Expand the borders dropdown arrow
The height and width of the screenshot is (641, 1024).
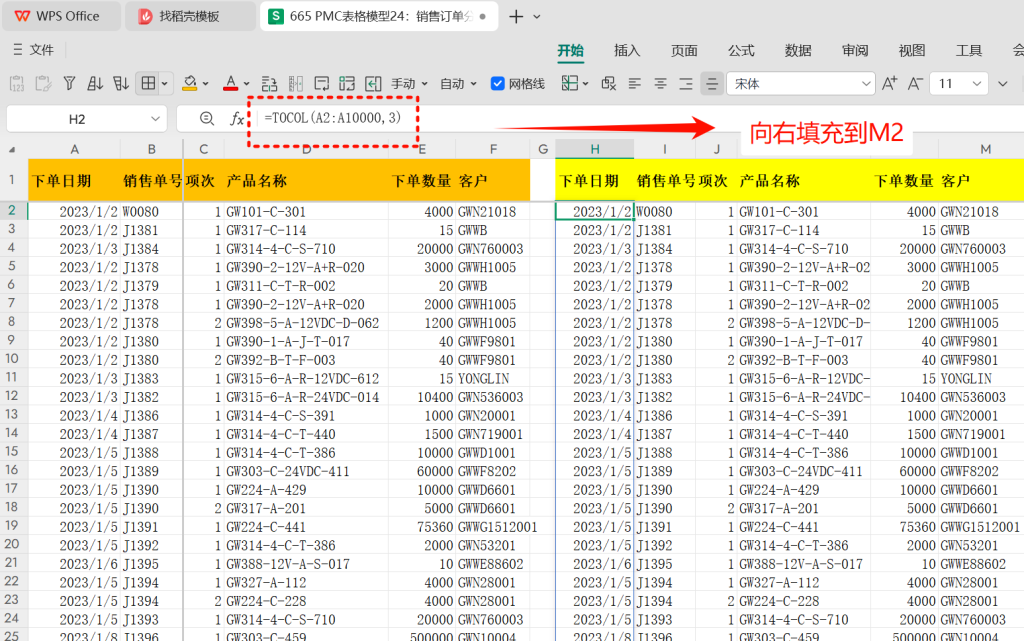point(165,84)
